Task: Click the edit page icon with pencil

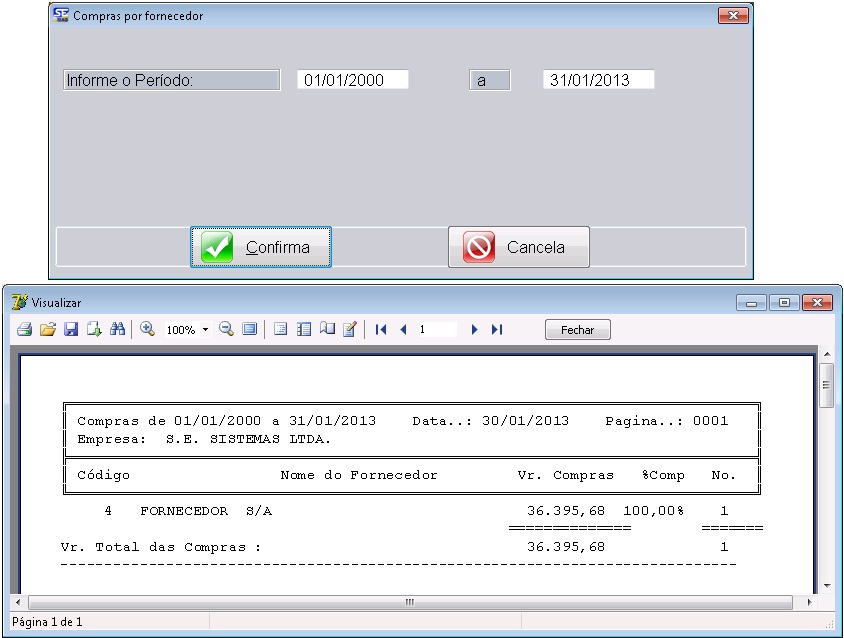Action: click(x=349, y=329)
